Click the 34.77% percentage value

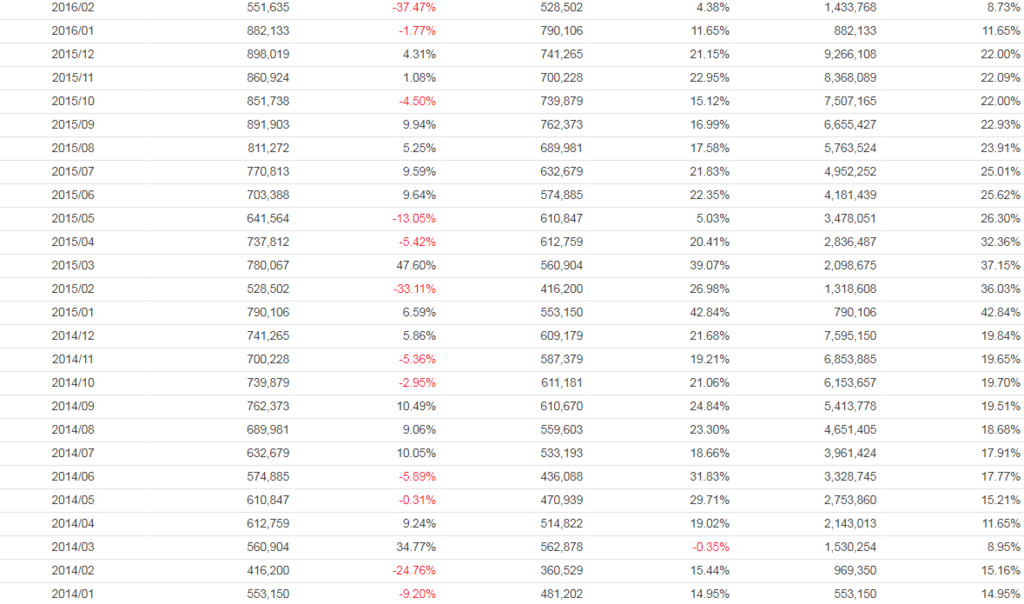416,547
